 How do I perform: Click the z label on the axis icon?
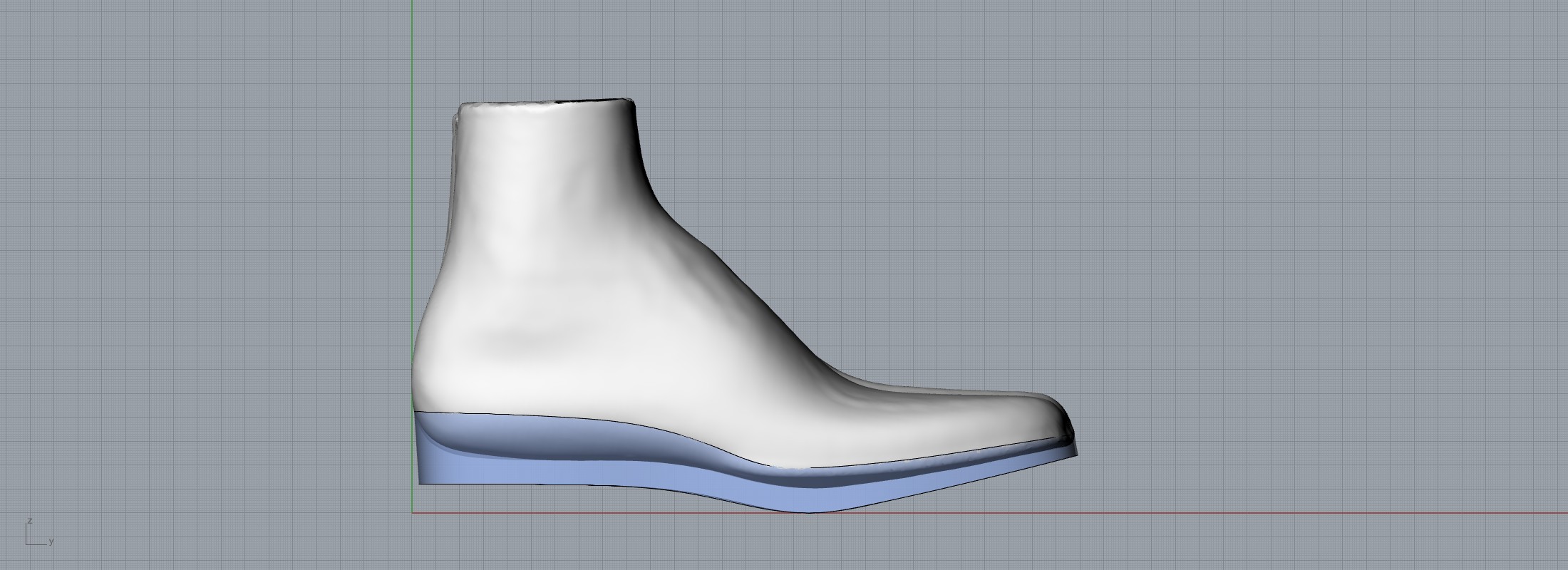tap(29, 522)
